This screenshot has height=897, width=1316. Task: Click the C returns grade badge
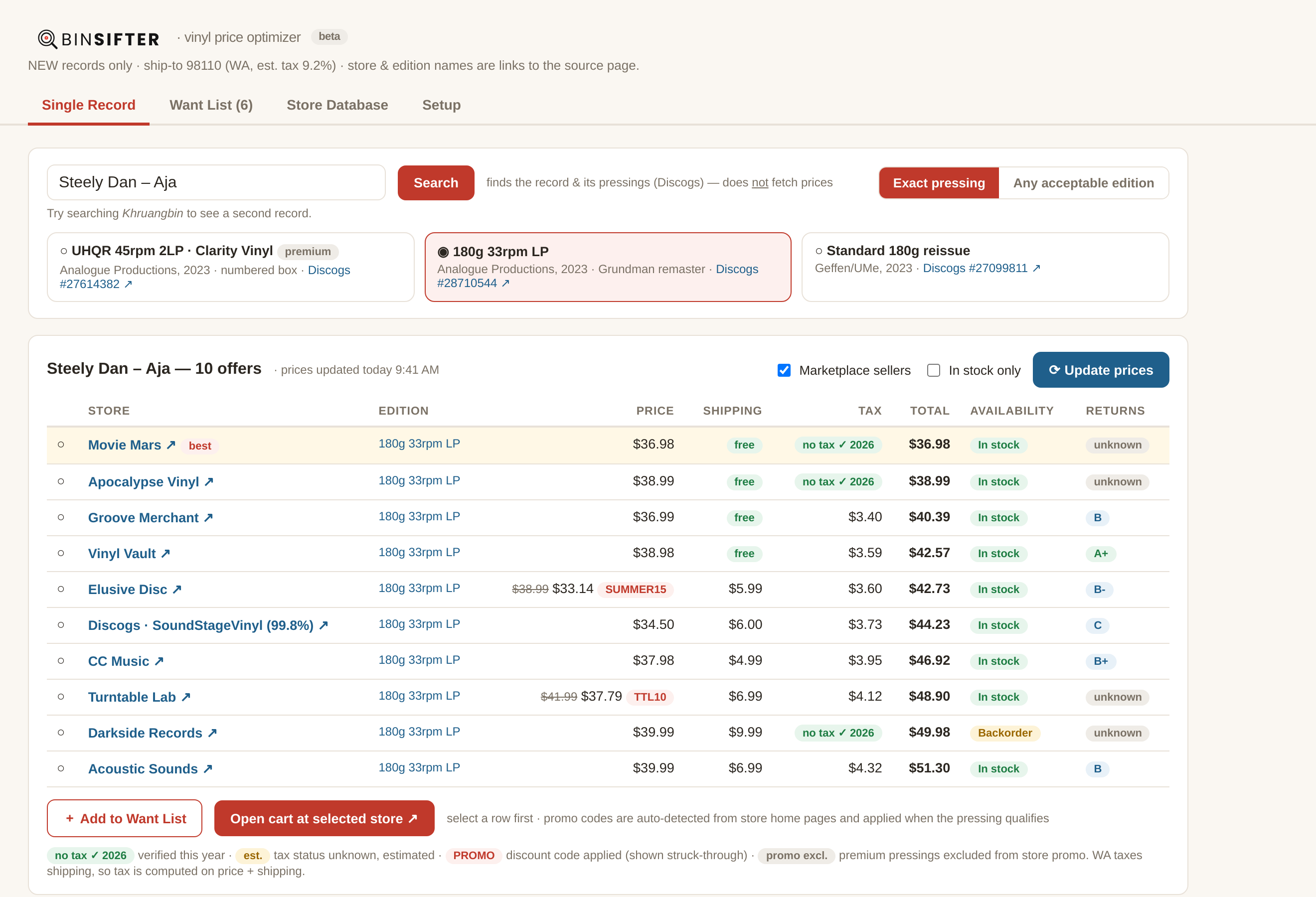point(1097,626)
